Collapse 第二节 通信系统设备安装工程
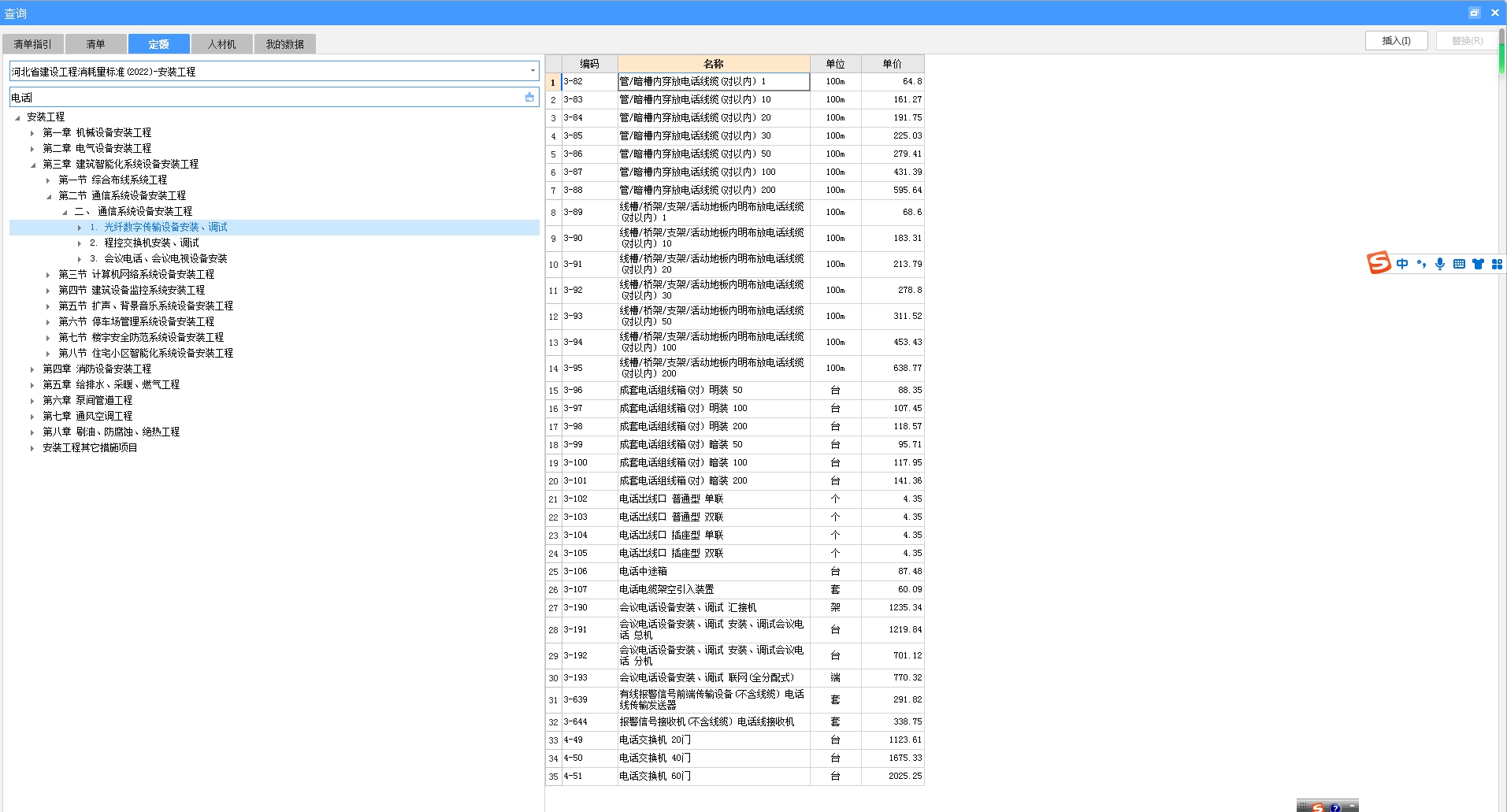1507x812 pixels. 48,196
